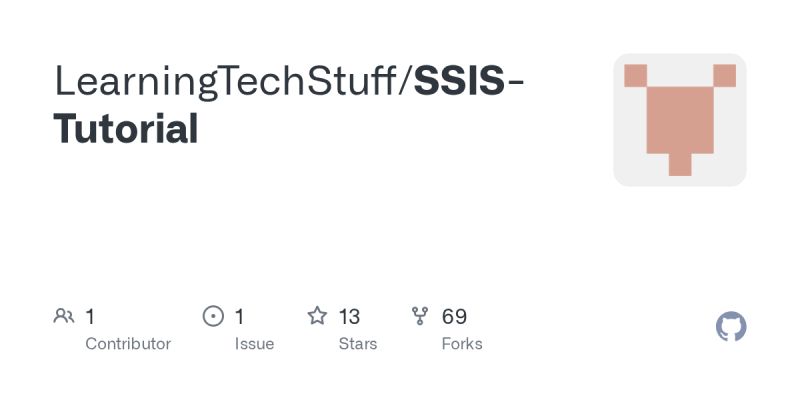Click the star icon beside 13

pyautogui.click(x=317, y=316)
